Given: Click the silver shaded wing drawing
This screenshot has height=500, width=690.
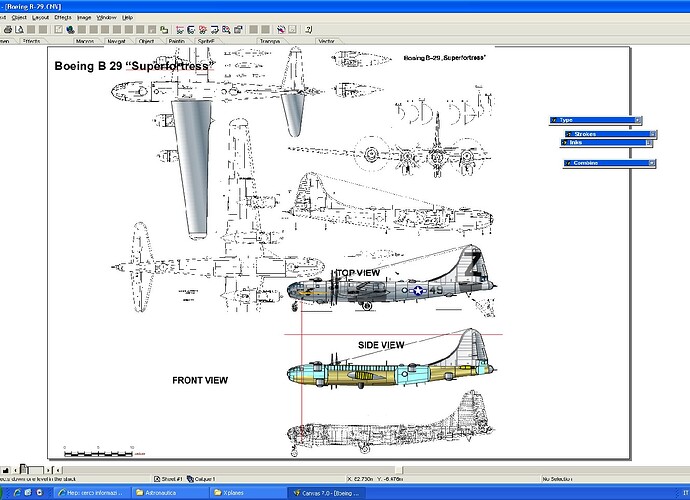Looking at the screenshot, I should coord(192,169).
